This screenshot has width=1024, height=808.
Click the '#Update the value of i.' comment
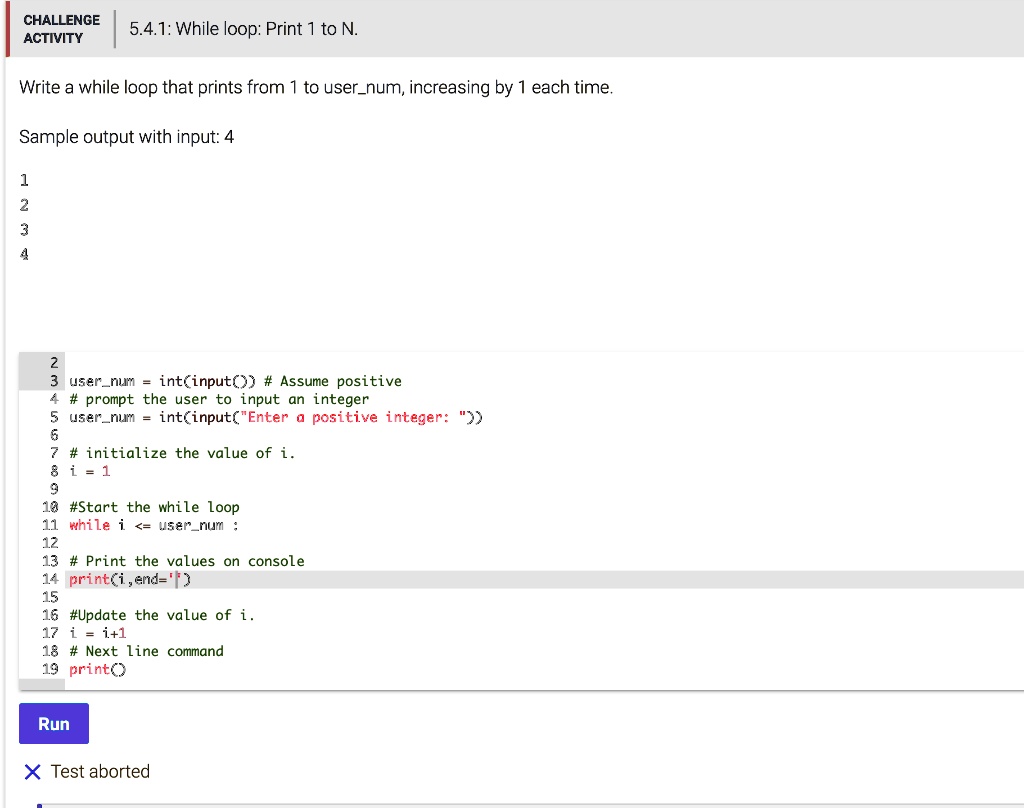161,615
